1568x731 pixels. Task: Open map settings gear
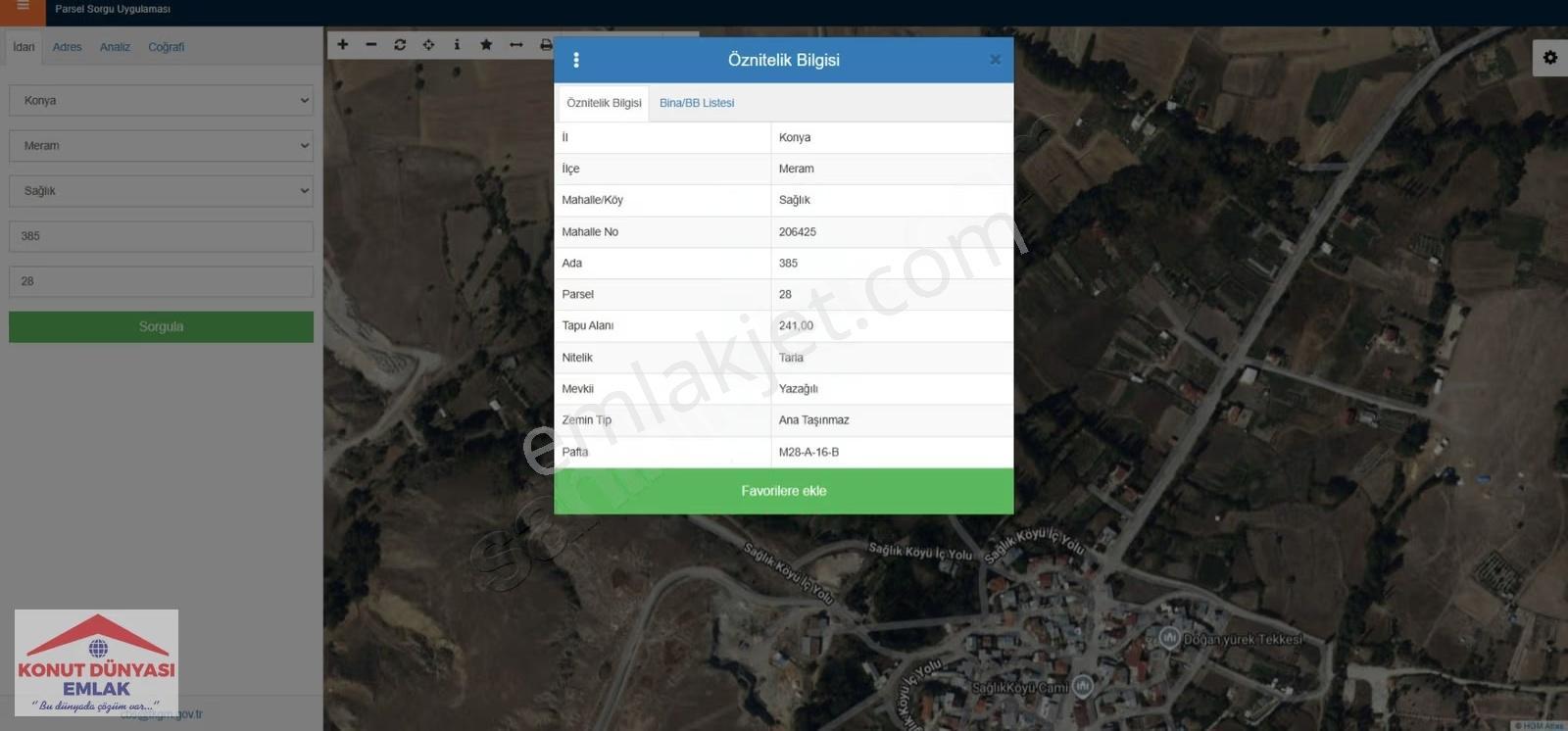tap(1549, 58)
